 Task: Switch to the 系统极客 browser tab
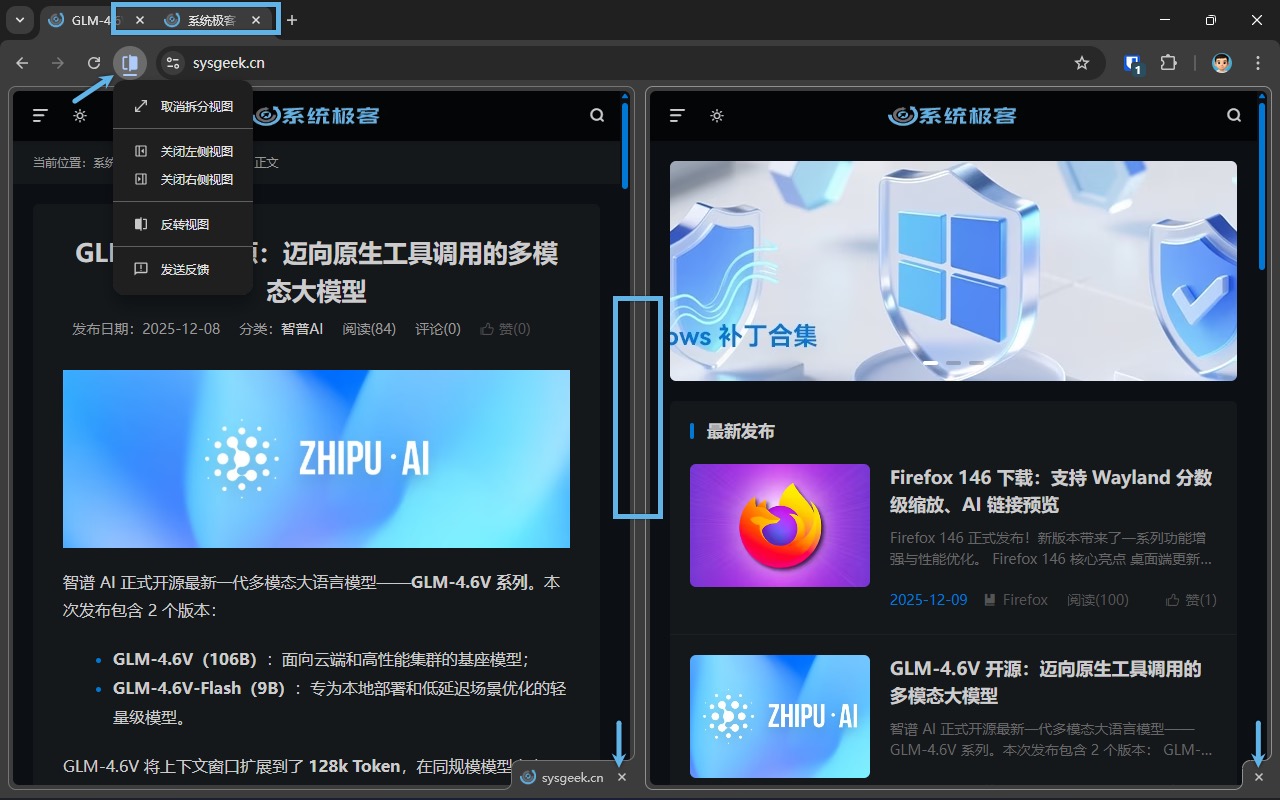tap(213, 19)
